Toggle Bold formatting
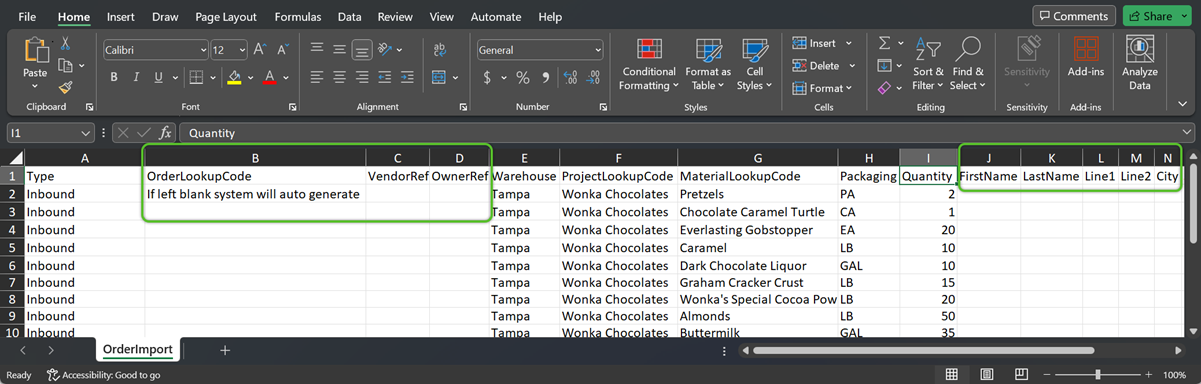1201x384 pixels. tap(114, 77)
